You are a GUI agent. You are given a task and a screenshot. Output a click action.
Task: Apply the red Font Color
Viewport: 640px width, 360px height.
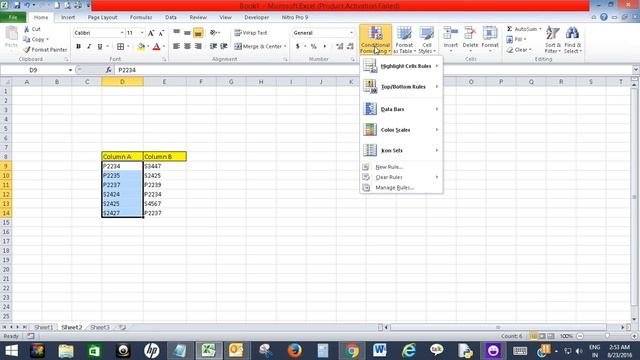tap(156, 47)
